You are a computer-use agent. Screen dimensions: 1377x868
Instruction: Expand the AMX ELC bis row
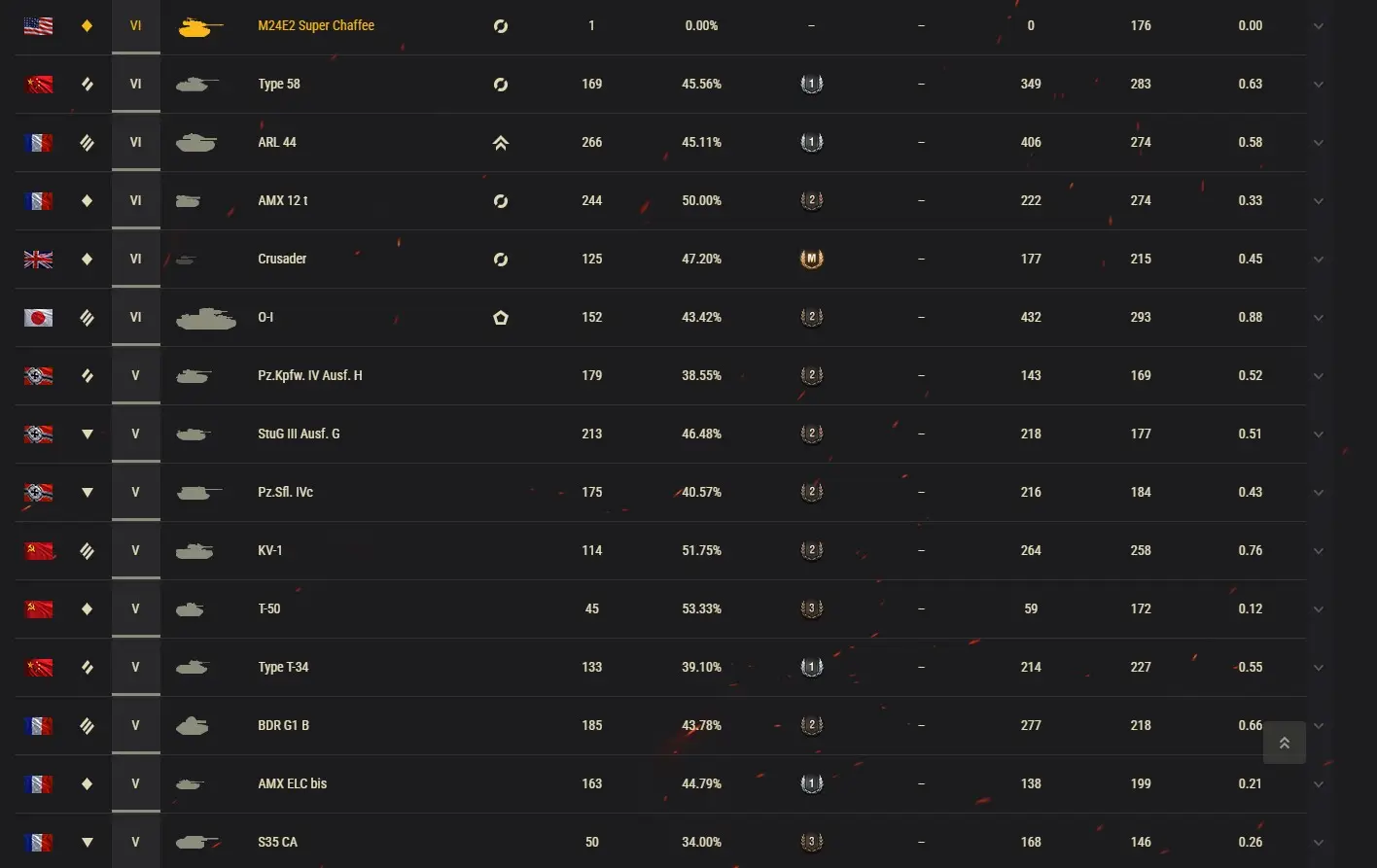[1319, 784]
